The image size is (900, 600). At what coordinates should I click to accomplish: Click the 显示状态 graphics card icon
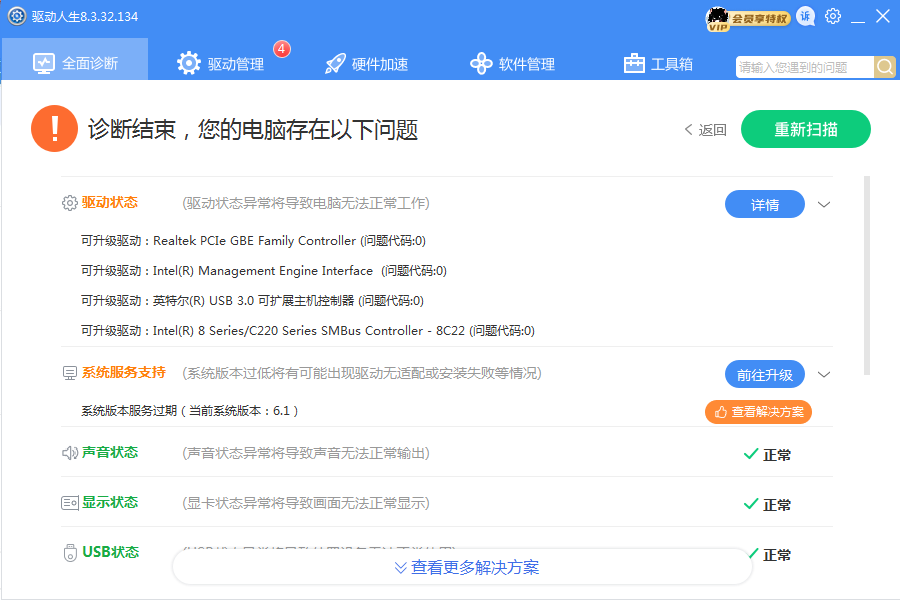(x=69, y=503)
